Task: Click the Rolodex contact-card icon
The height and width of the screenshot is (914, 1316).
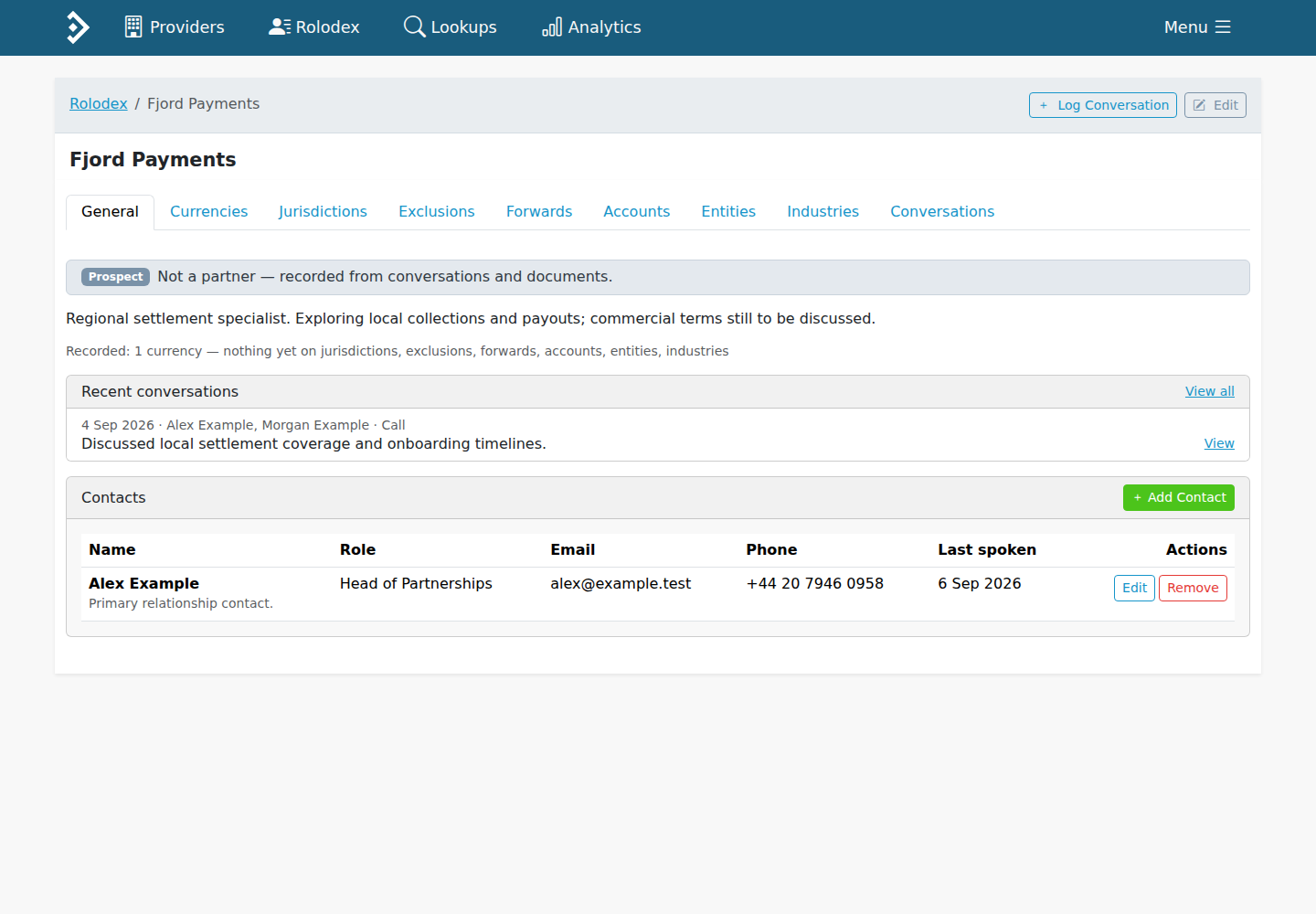Action: (x=280, y=27)
